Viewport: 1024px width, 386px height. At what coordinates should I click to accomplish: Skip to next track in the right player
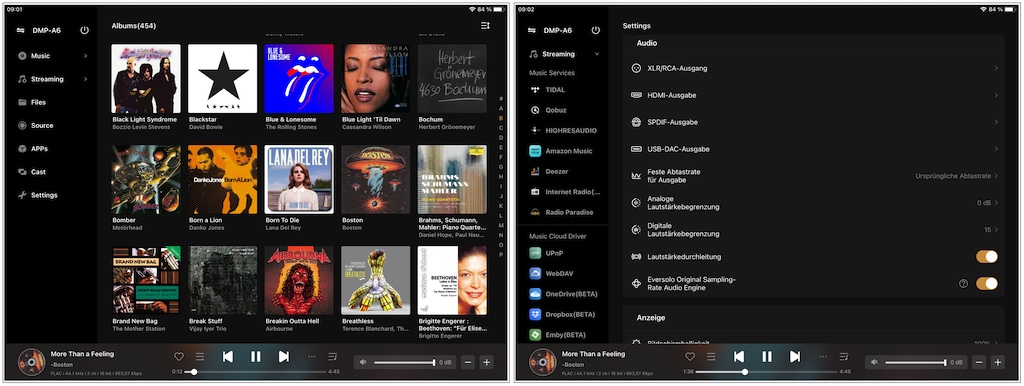tap(795, 357)
